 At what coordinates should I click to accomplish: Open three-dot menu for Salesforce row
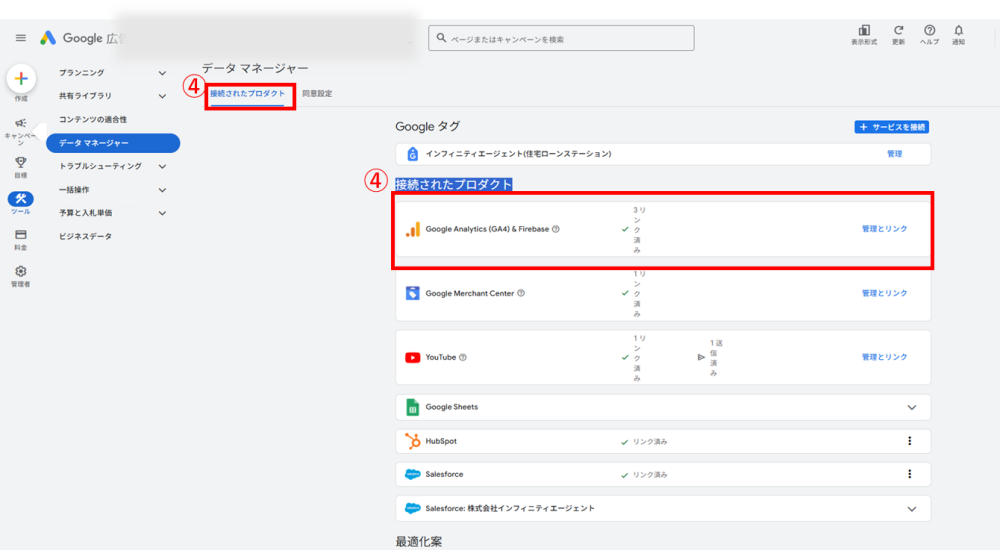point(909,474)
